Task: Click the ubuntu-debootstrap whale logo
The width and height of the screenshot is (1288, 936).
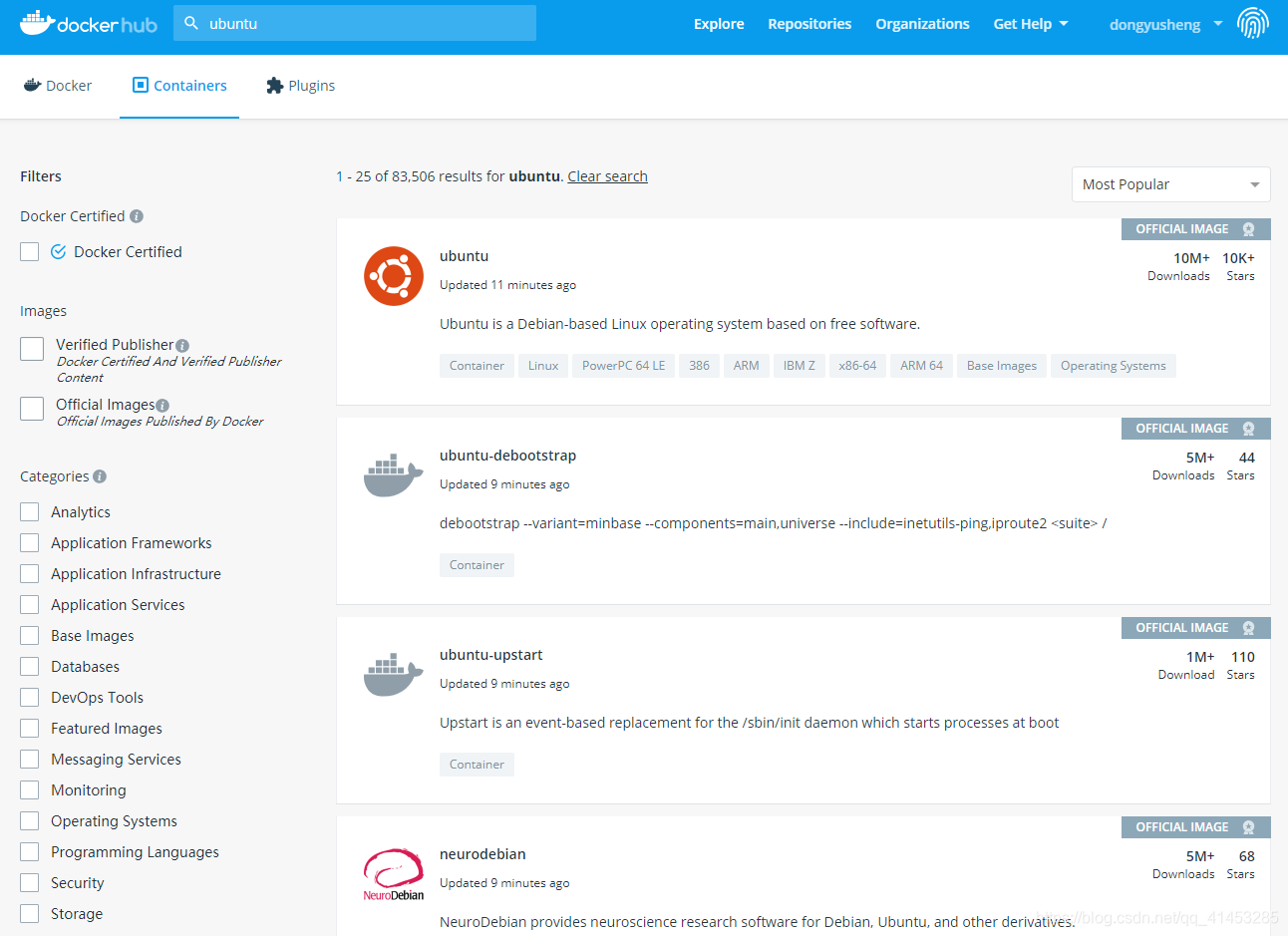Action: click(x=393, y=475)
